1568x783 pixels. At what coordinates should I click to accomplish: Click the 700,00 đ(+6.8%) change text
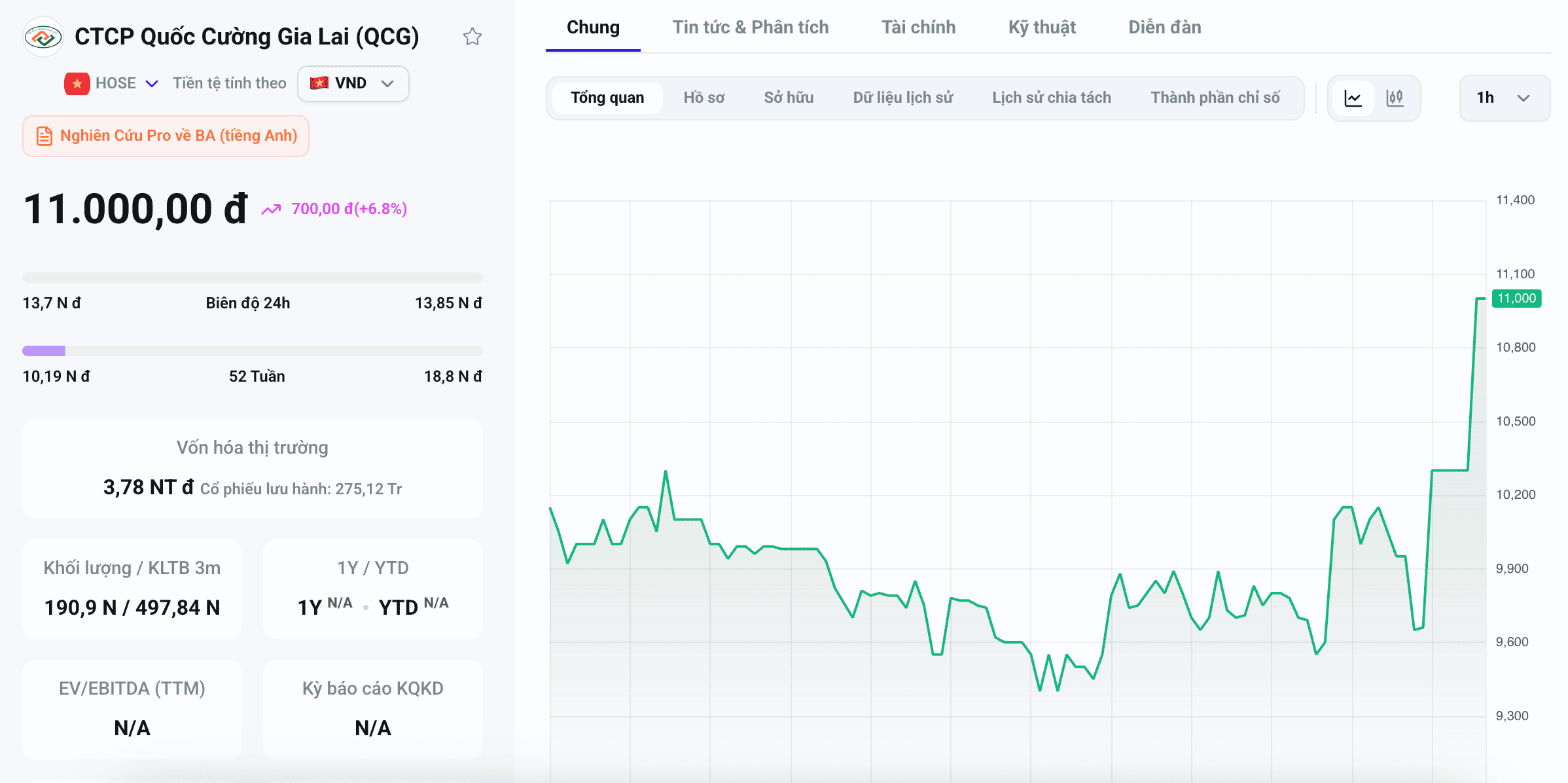349,209
